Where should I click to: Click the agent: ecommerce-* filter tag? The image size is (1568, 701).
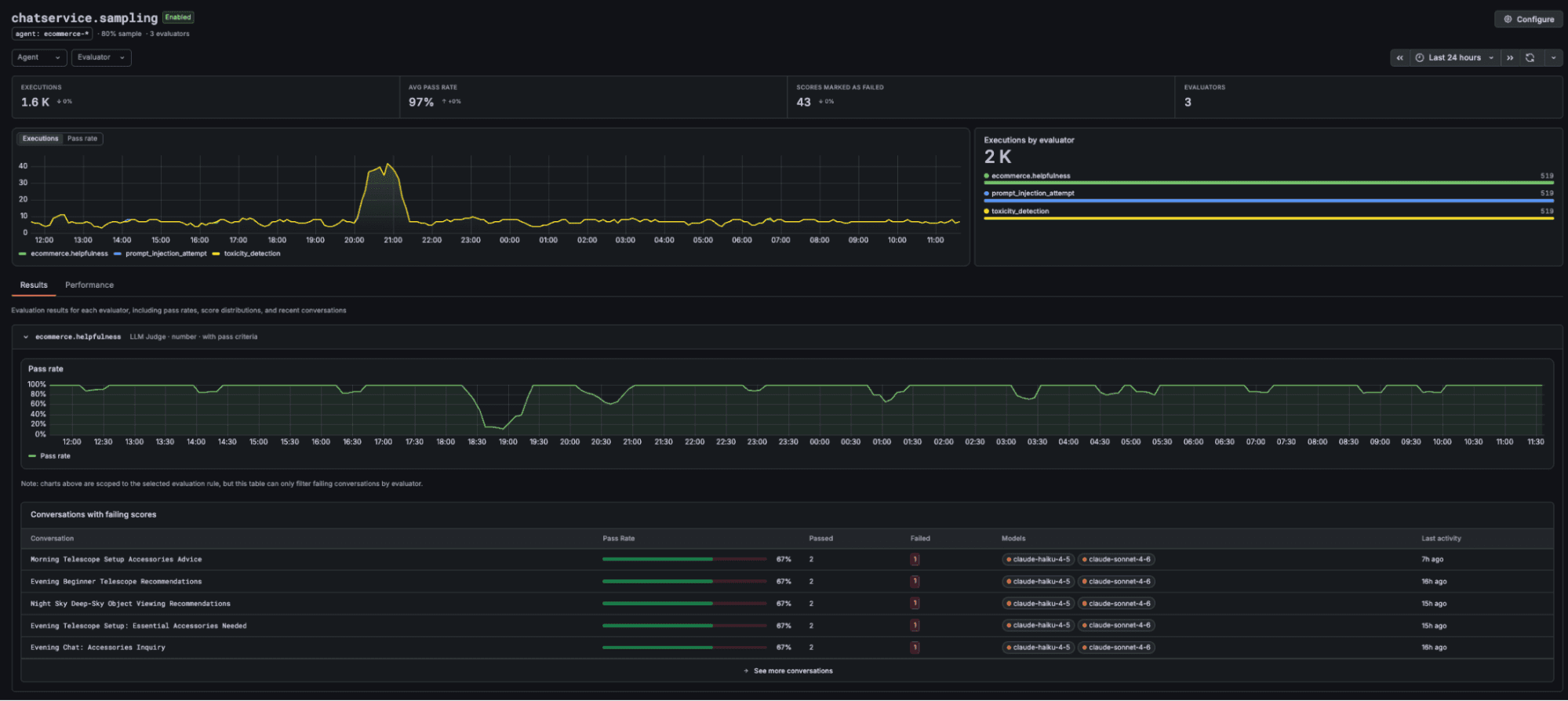pyautogui.click(x=53, y=34)
